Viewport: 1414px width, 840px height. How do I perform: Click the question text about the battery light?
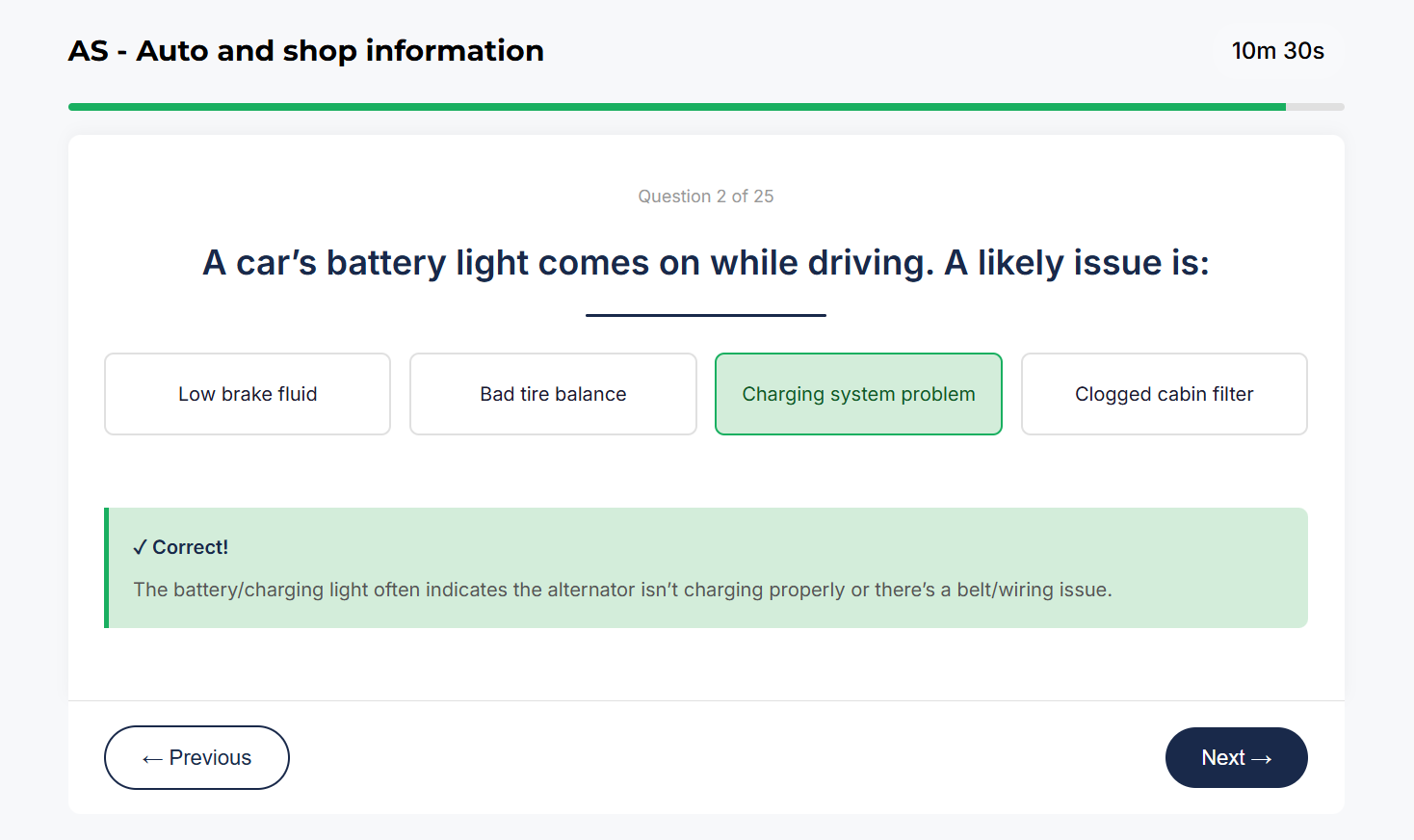point(705,262)
